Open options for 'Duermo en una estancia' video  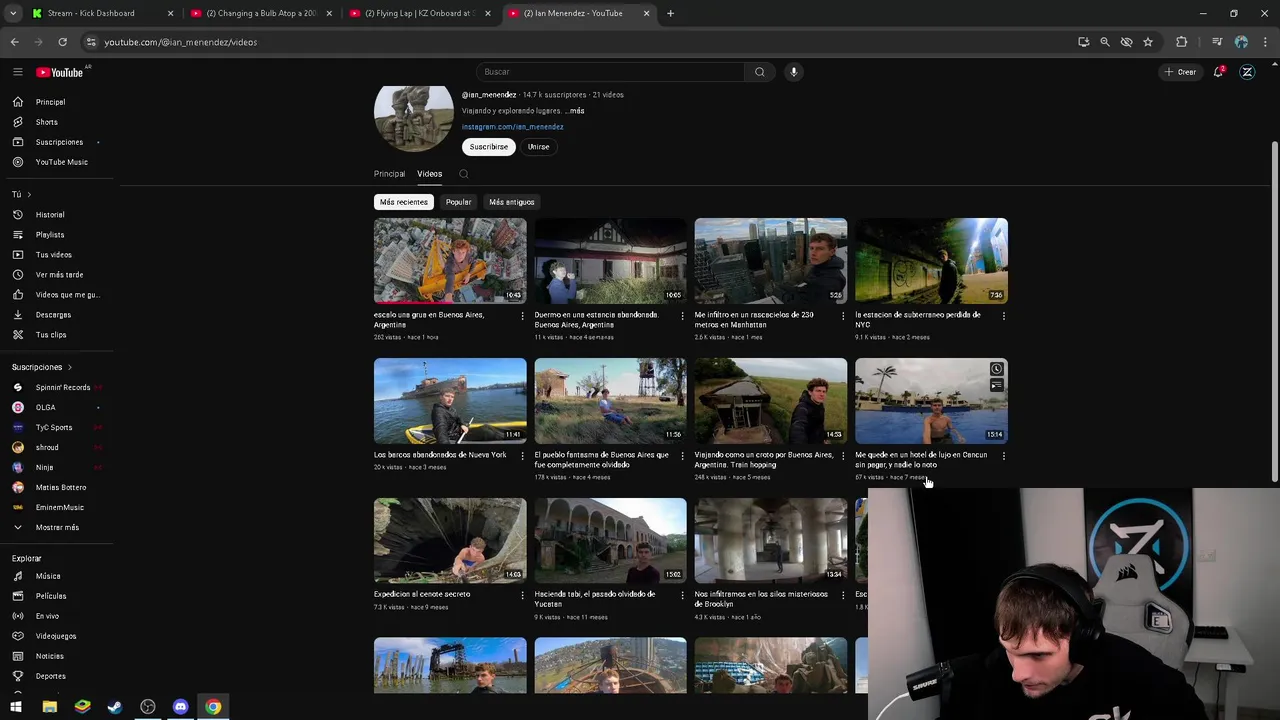[x=683, y=316]
